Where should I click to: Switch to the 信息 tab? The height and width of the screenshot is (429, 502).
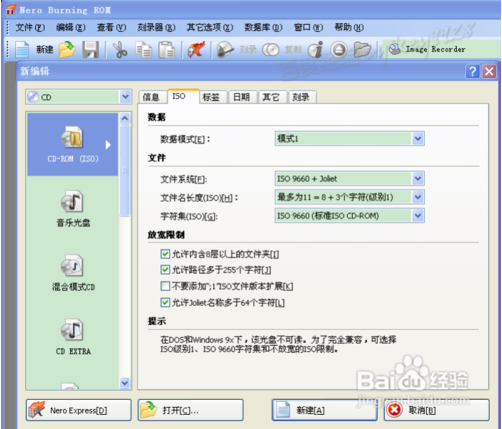[152, 97]
